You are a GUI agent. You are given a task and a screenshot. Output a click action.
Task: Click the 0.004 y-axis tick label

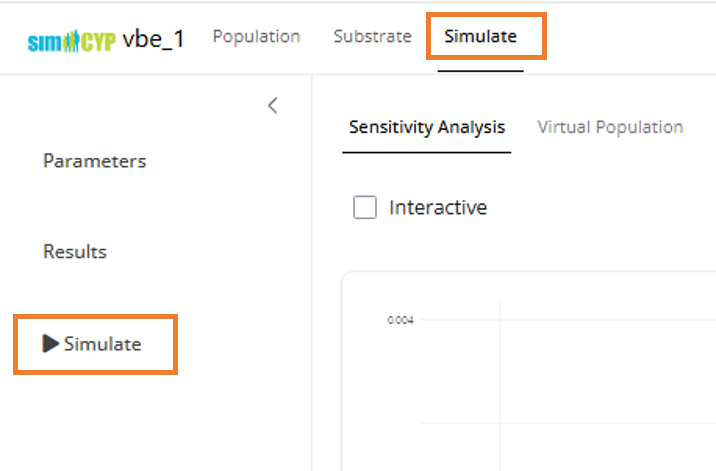coord(401,320)
